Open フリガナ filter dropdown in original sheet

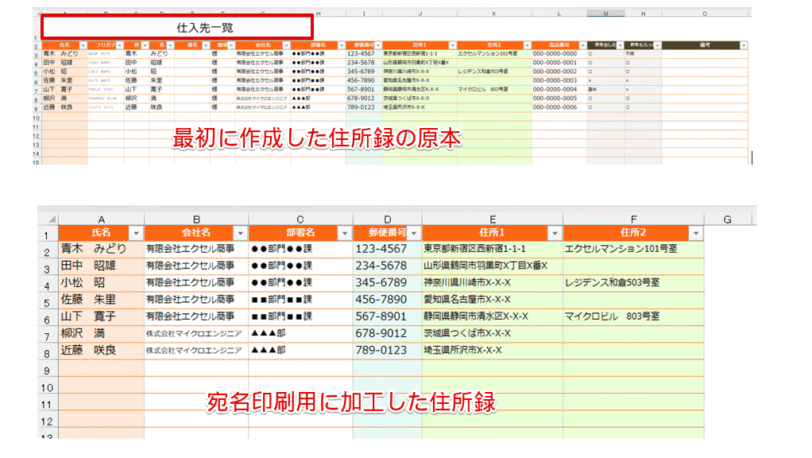coord(120,46)
